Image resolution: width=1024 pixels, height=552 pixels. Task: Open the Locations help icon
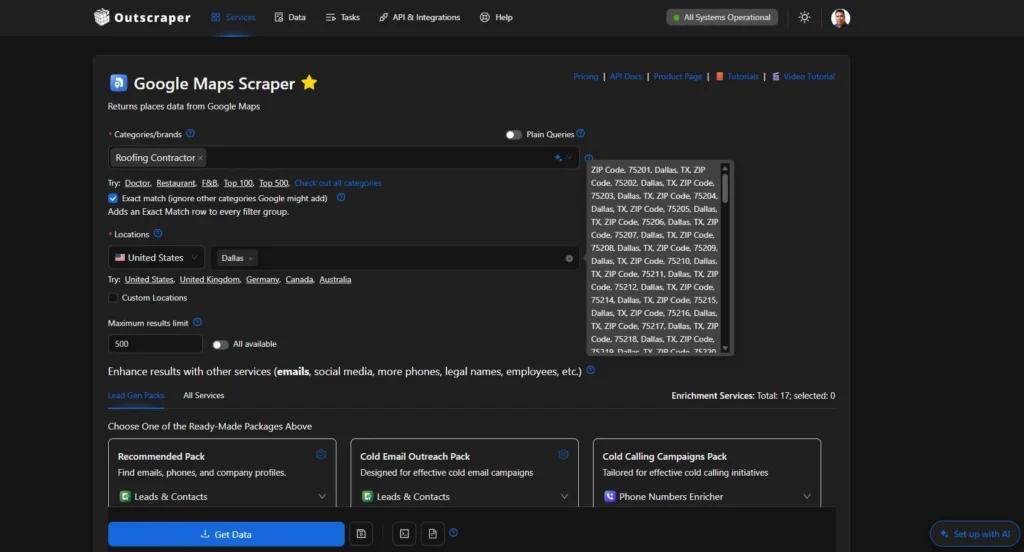pyautogui.click(x=157, y=233)
